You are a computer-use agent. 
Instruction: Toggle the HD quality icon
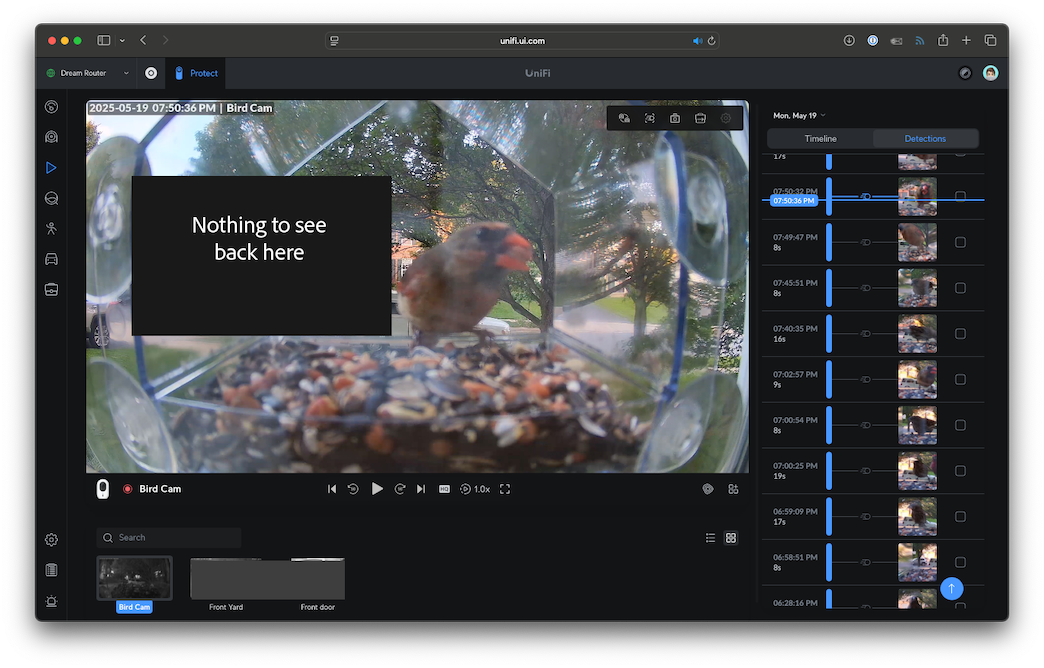(444, 489)
